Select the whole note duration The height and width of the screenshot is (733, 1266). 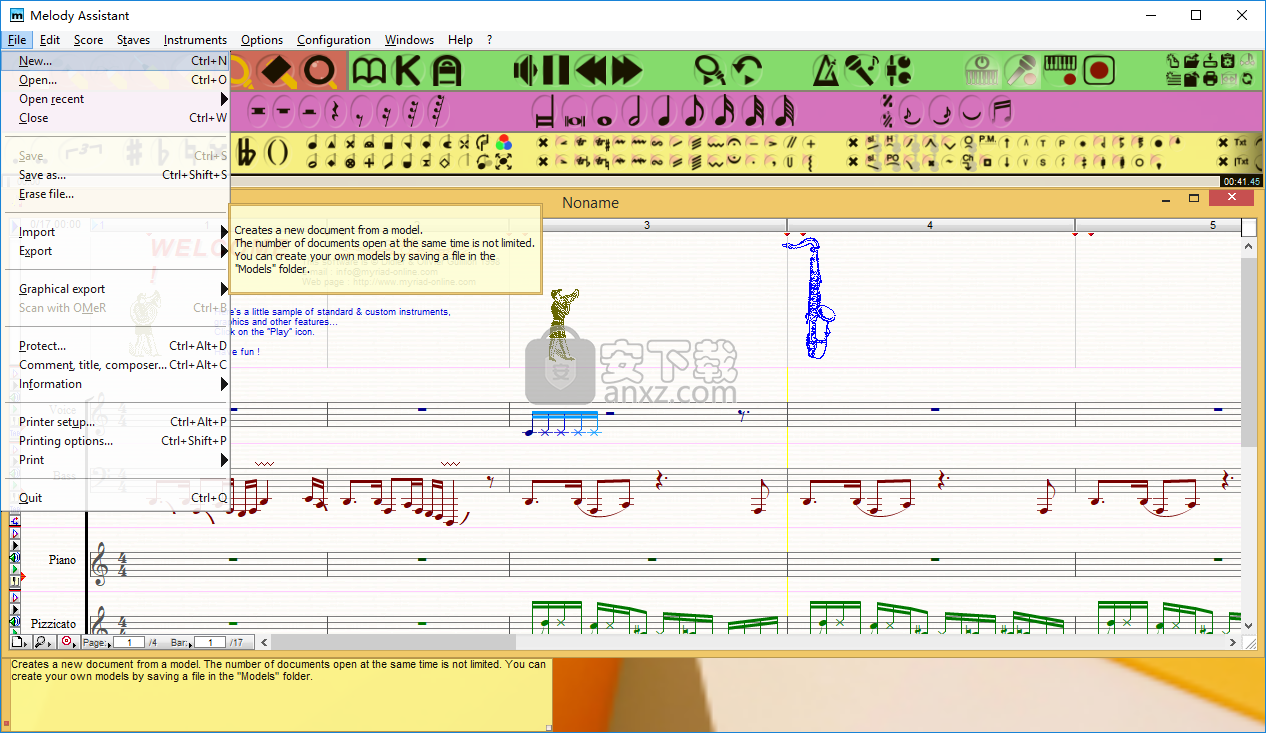pos(602,111)
